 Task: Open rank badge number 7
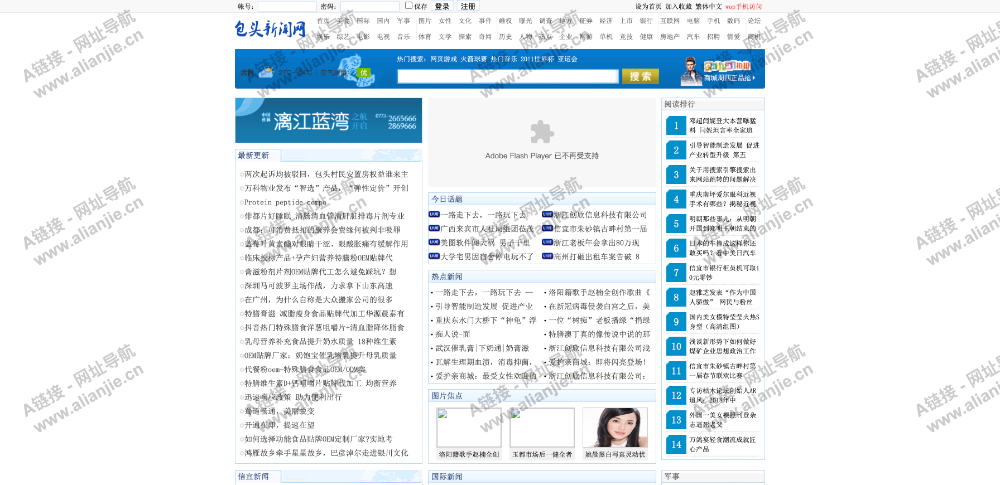(x=675, y=272)
